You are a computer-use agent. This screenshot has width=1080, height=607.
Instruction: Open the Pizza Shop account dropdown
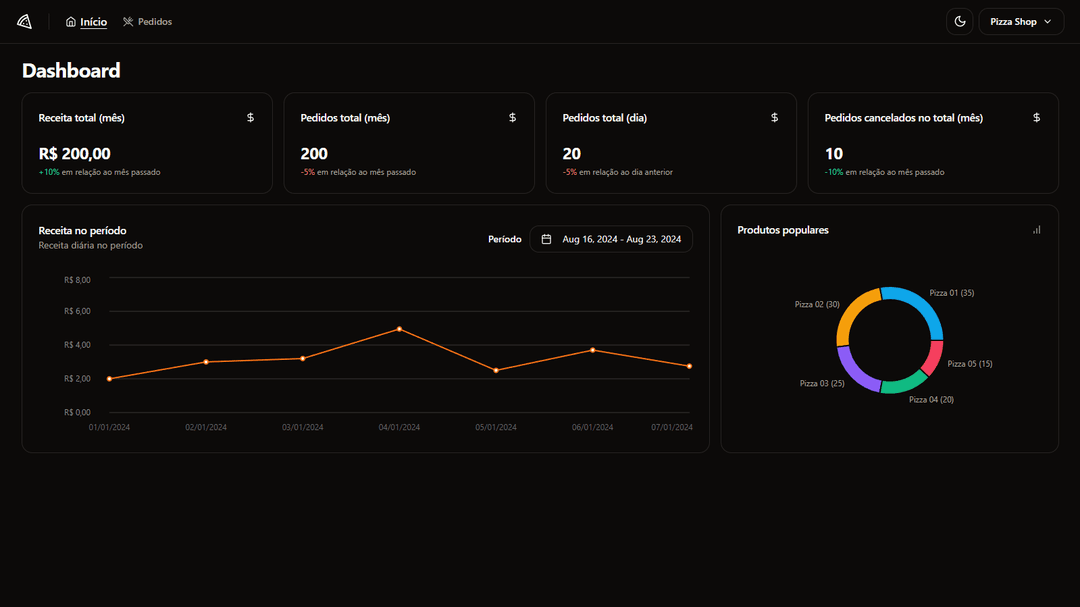pyautogui.click(x=1020, y=22)
